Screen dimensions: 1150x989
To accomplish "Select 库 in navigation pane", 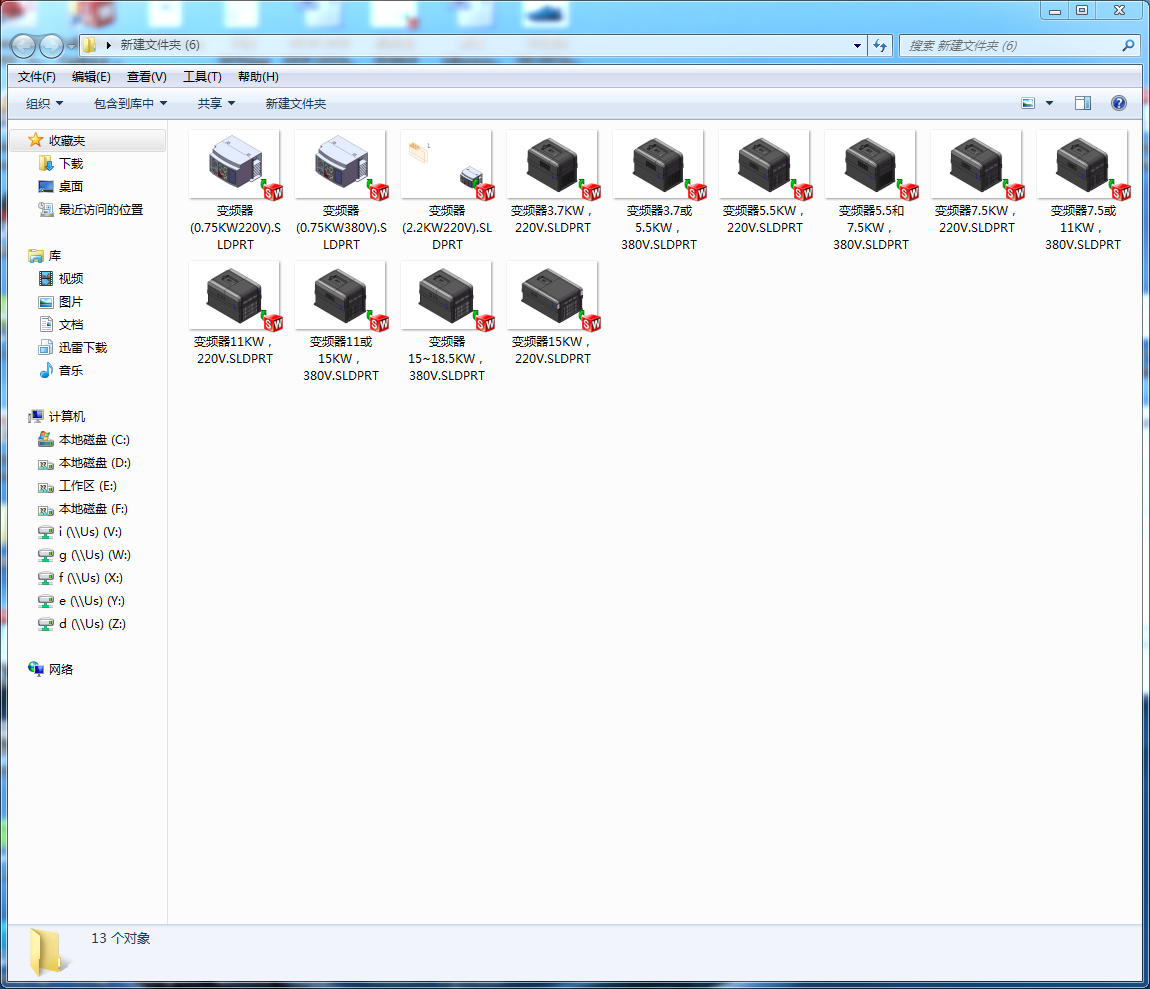I will click(x=55, y=255).
